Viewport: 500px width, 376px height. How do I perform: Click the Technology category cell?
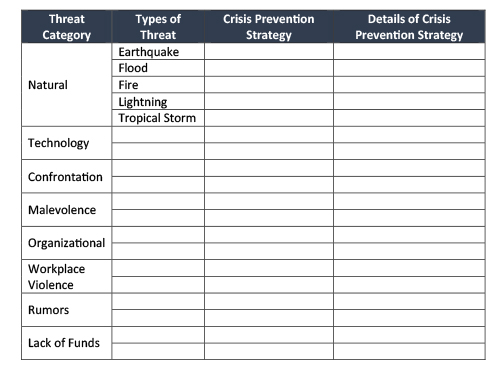pos(66,143)
